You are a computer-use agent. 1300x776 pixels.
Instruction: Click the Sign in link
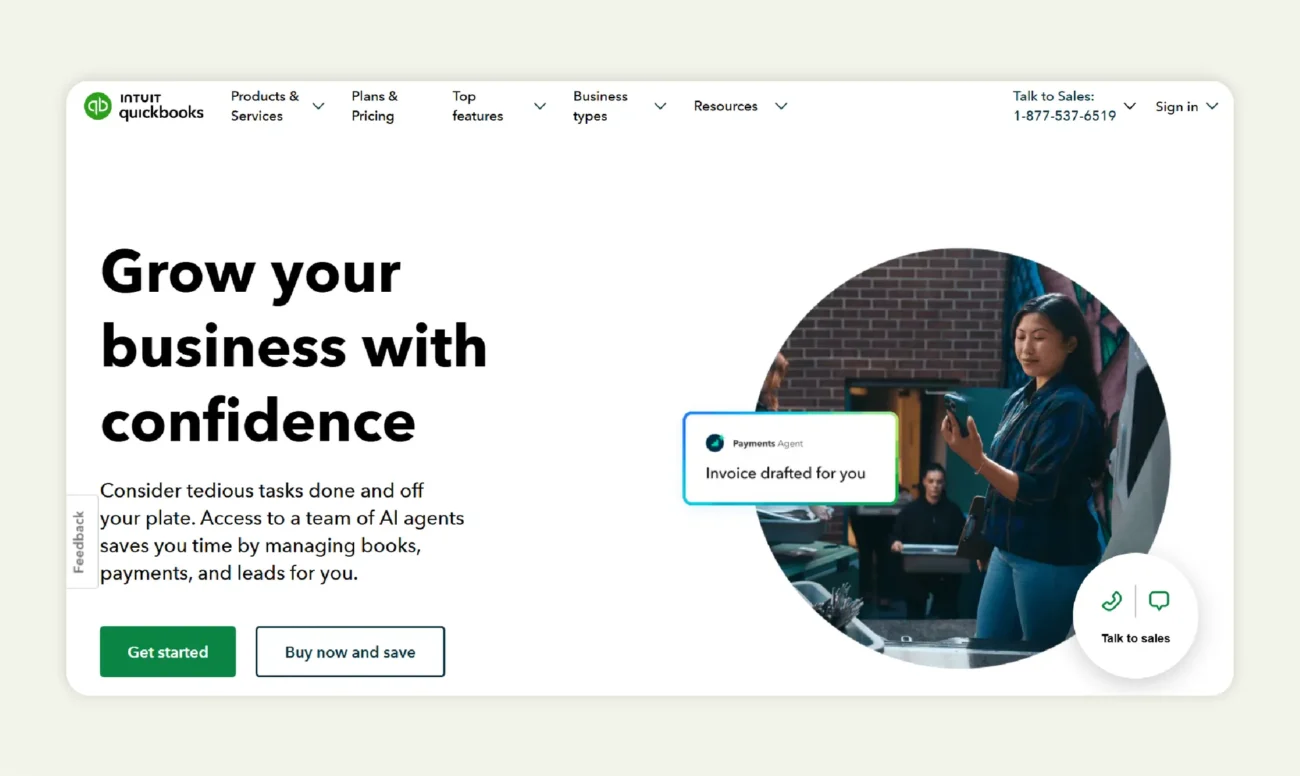[x=1176, y=106]
